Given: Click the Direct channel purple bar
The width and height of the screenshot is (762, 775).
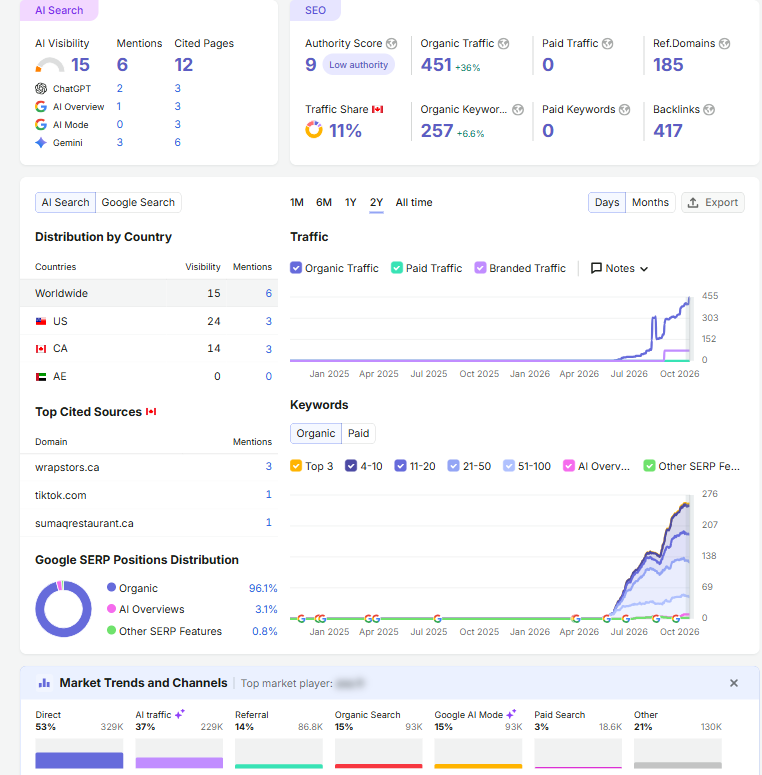Looking at the screenshot, I should click(x=79, y=760).
